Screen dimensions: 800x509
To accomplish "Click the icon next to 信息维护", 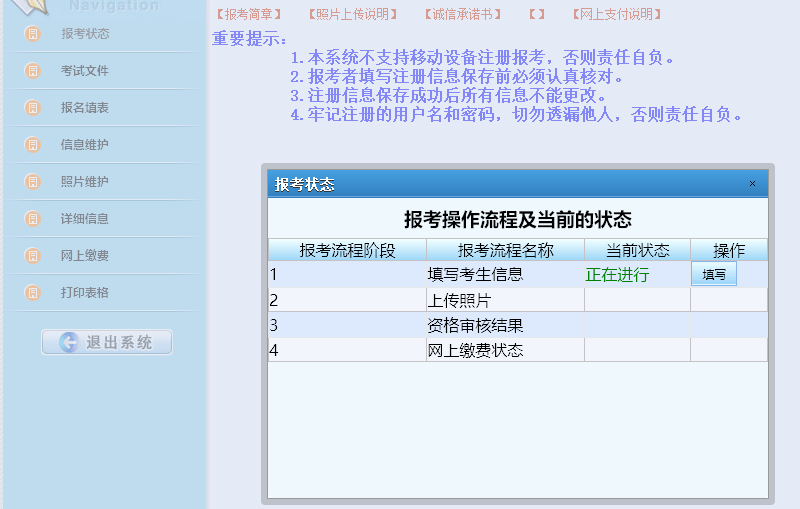I will (32, 145).
